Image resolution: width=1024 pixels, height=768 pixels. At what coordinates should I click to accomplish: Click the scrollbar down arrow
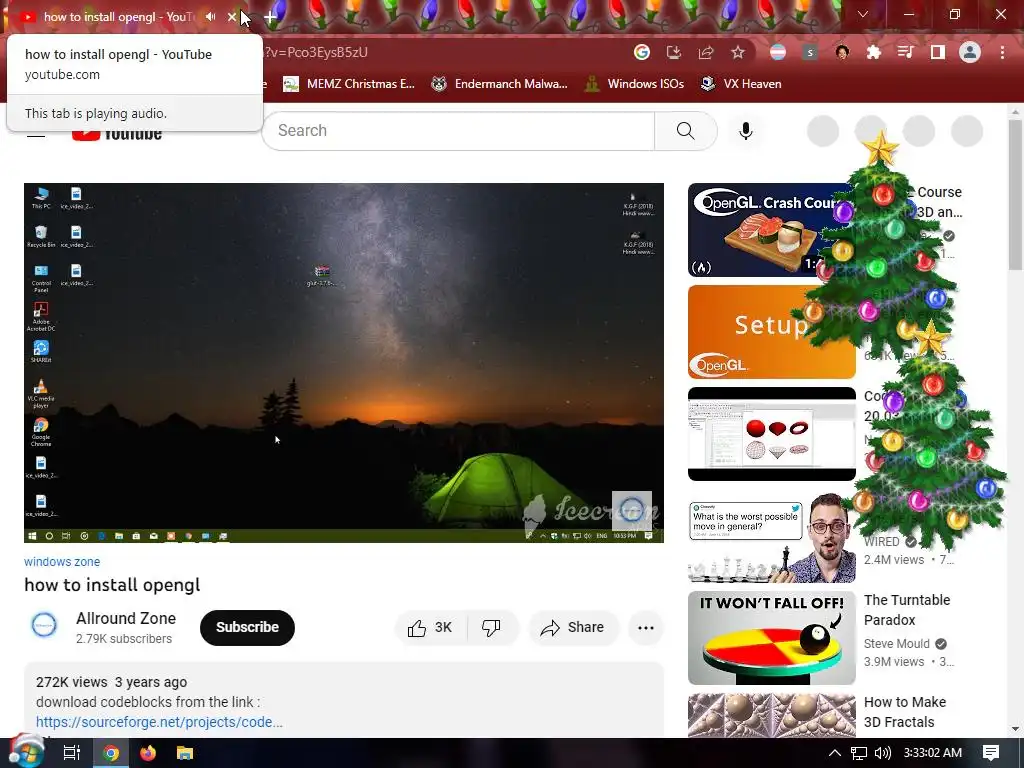[x=1015, y=729]
